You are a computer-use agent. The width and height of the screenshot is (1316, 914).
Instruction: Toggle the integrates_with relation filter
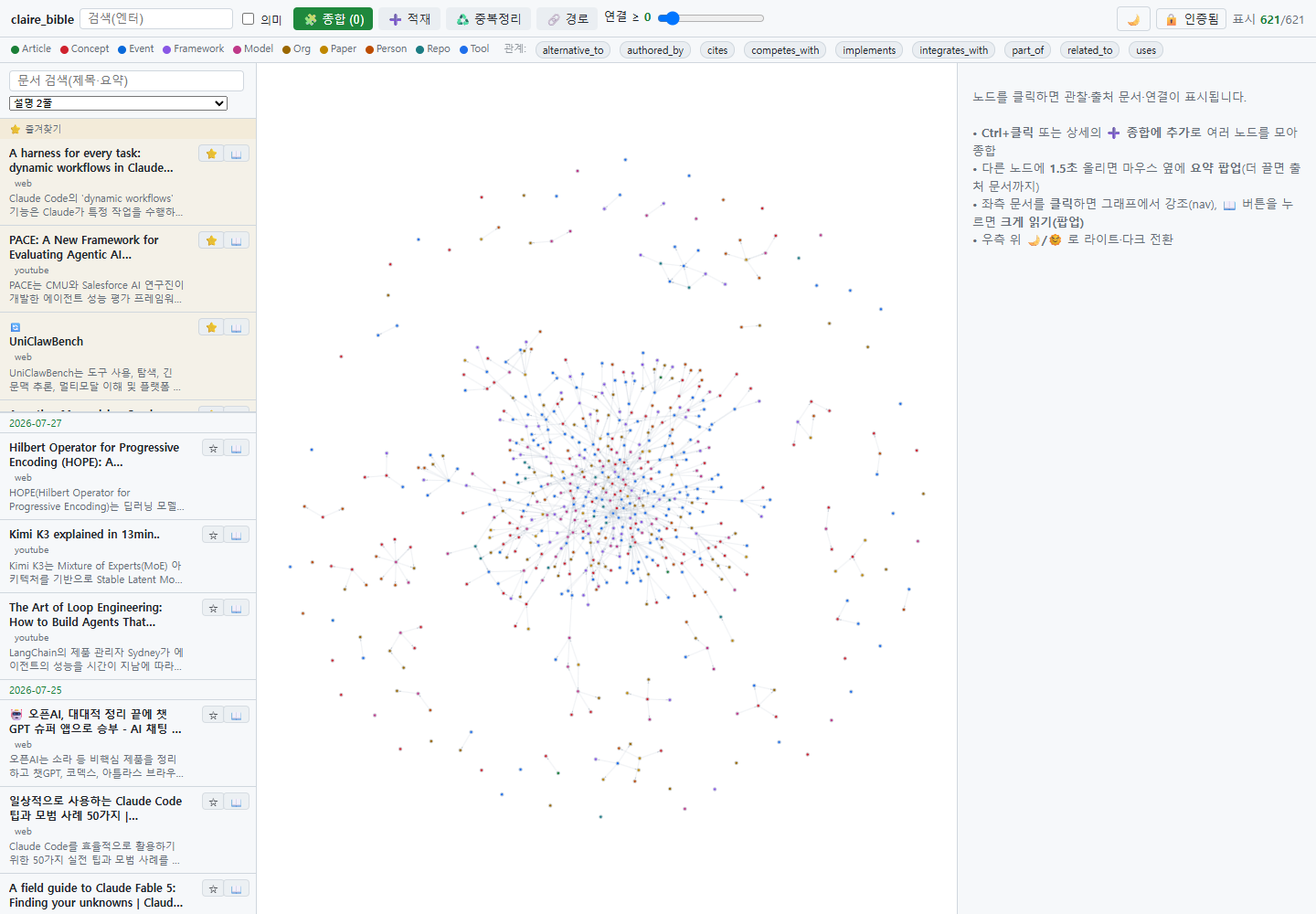click(954, 50)
